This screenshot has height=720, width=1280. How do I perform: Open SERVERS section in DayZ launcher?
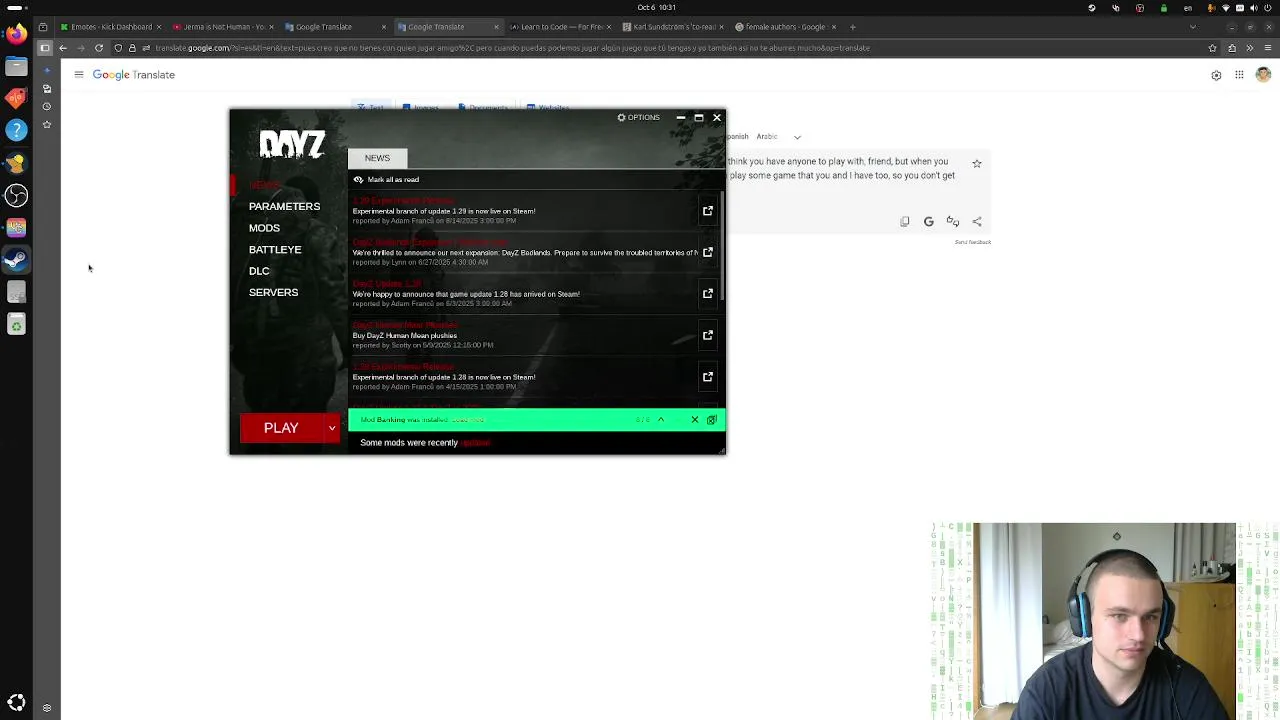tap(273, 292)
